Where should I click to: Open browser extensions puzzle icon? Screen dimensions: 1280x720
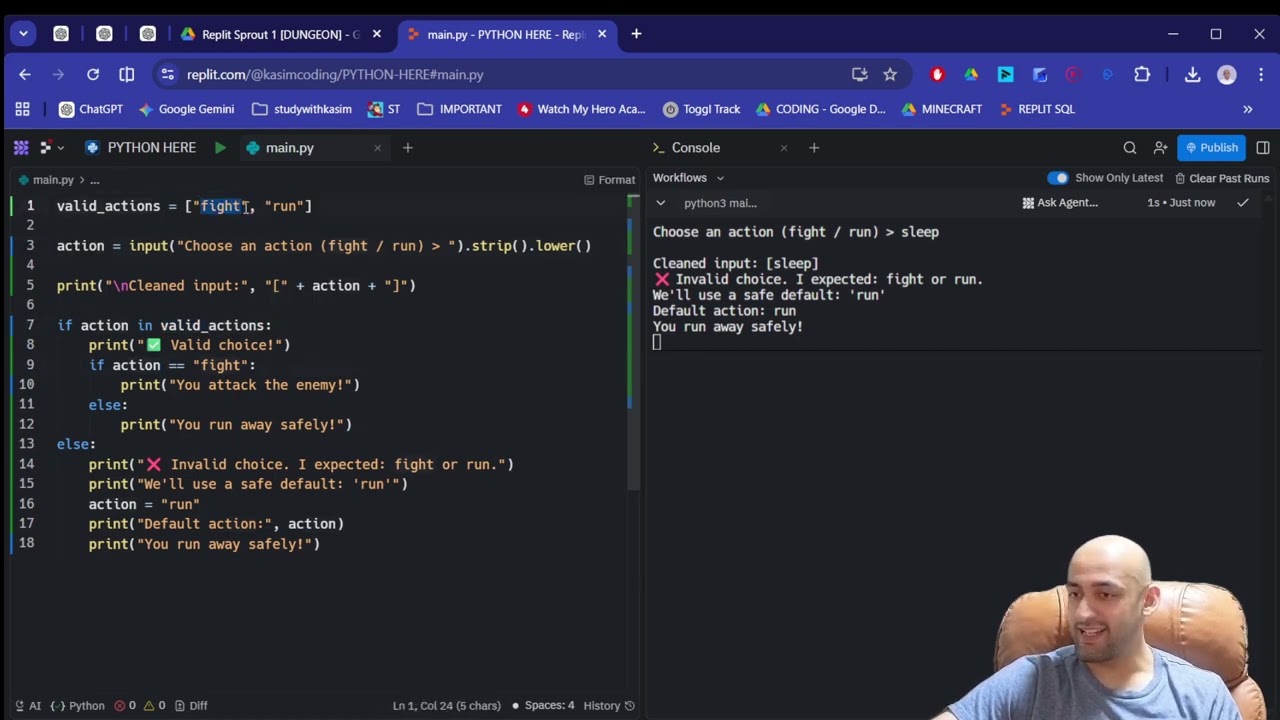coord(1142,74)
